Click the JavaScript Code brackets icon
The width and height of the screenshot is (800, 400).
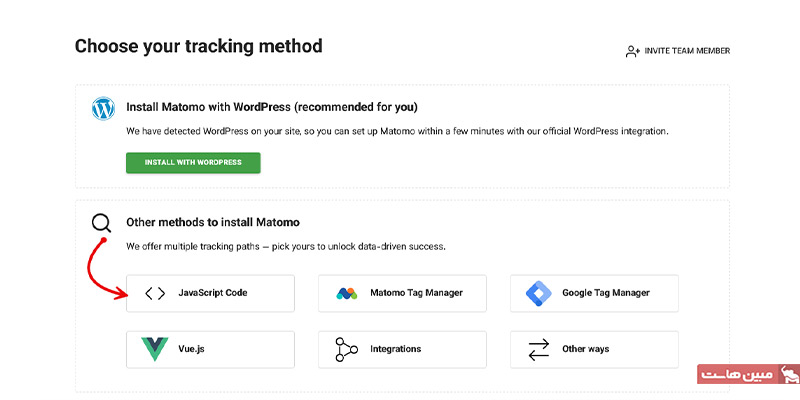point(155,293)
